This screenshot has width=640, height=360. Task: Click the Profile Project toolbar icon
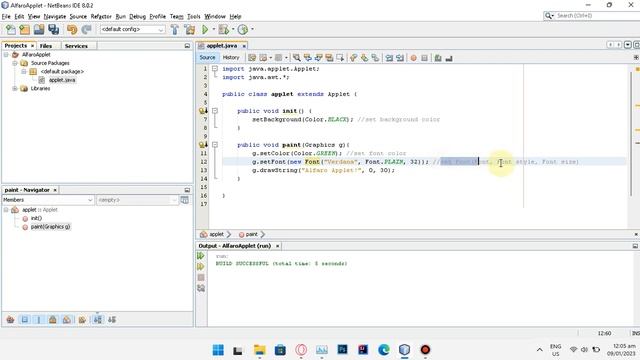pos(243,29)
